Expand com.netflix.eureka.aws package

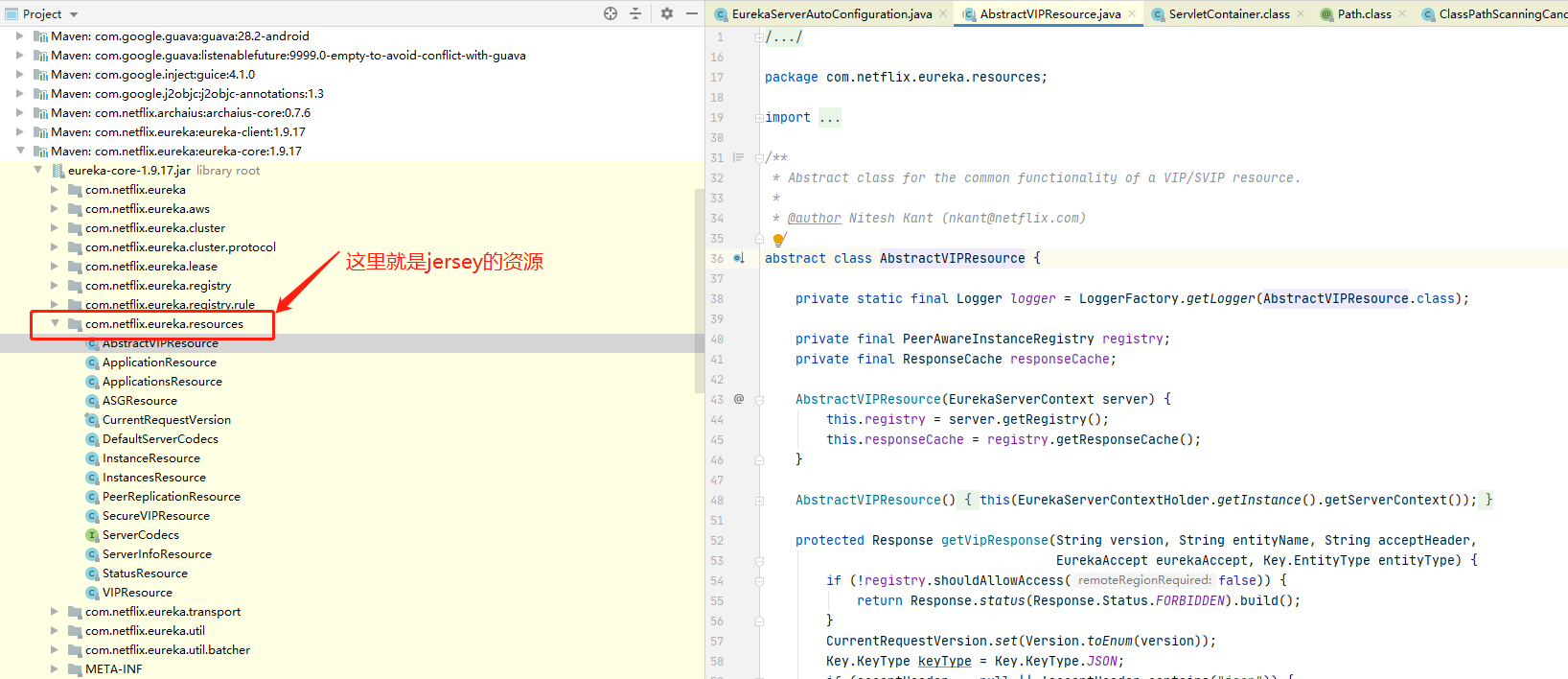(55, 209)
